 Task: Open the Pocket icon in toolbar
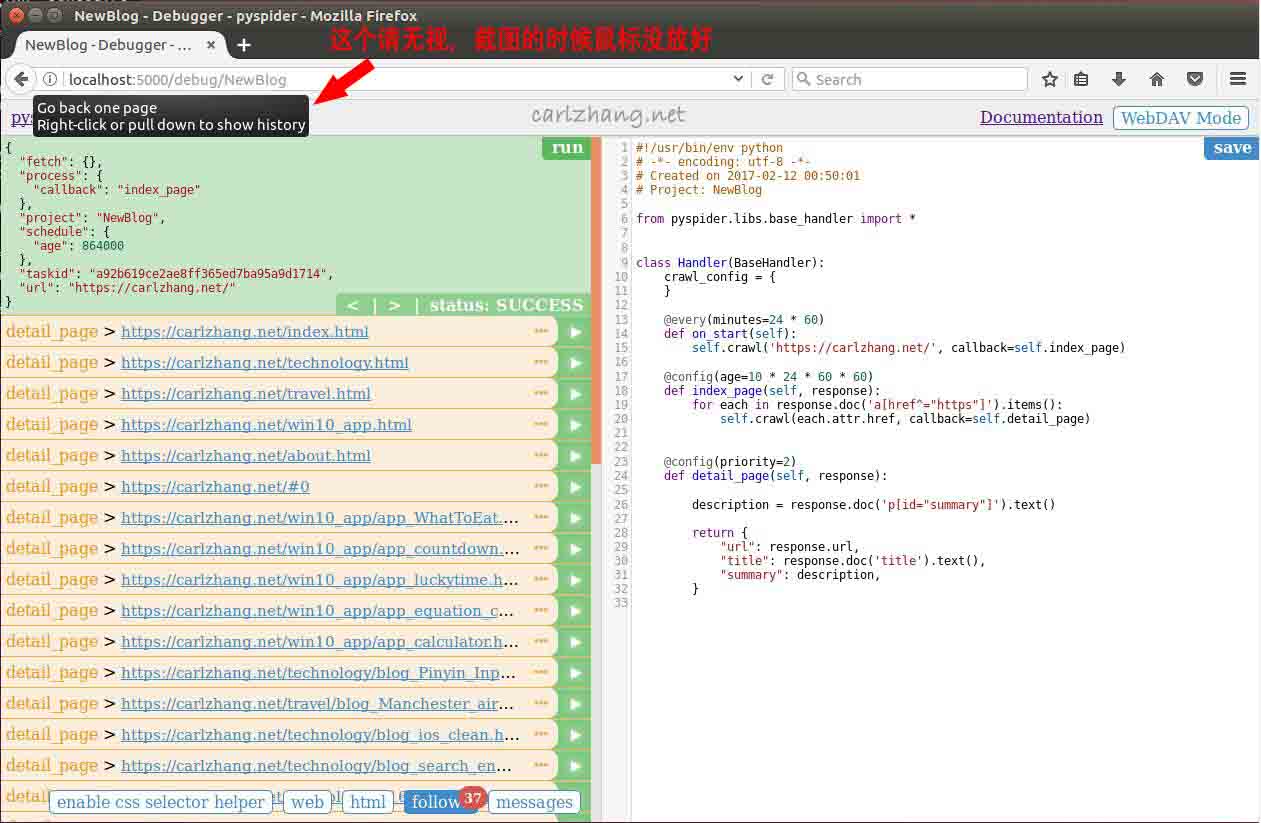coord(1194,79)
